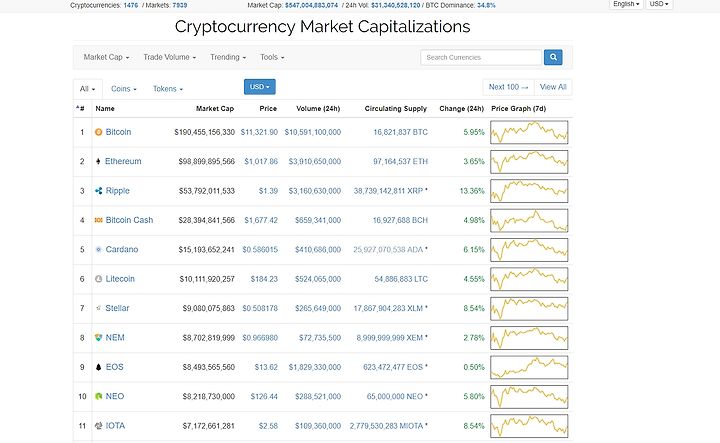Click the EOS logo icon
720x443 pixels.
coord(98,367)
